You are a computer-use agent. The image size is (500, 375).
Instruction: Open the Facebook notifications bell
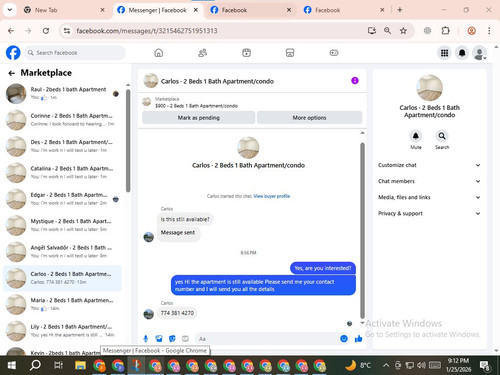462,53
